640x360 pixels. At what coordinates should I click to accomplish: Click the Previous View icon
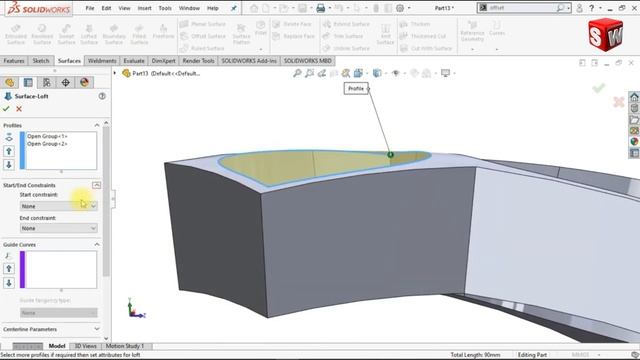pyautogui.click(x=322, y=73)
